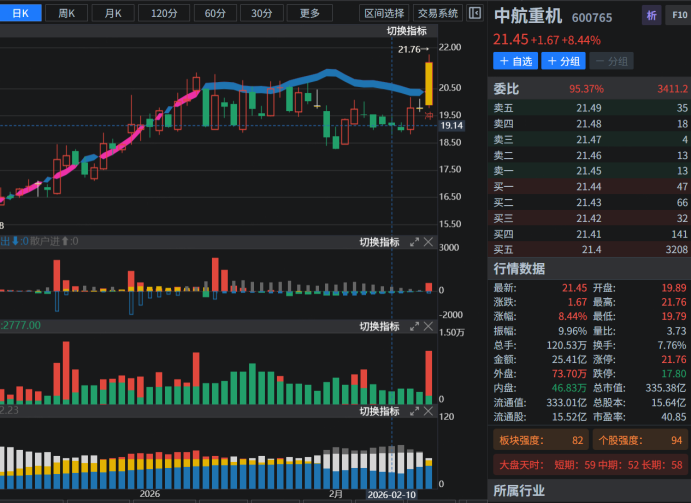The height and width of the screenshot is (503, 691).
Task: Open 切换指标 selector on volume panel
Action: 379,327
